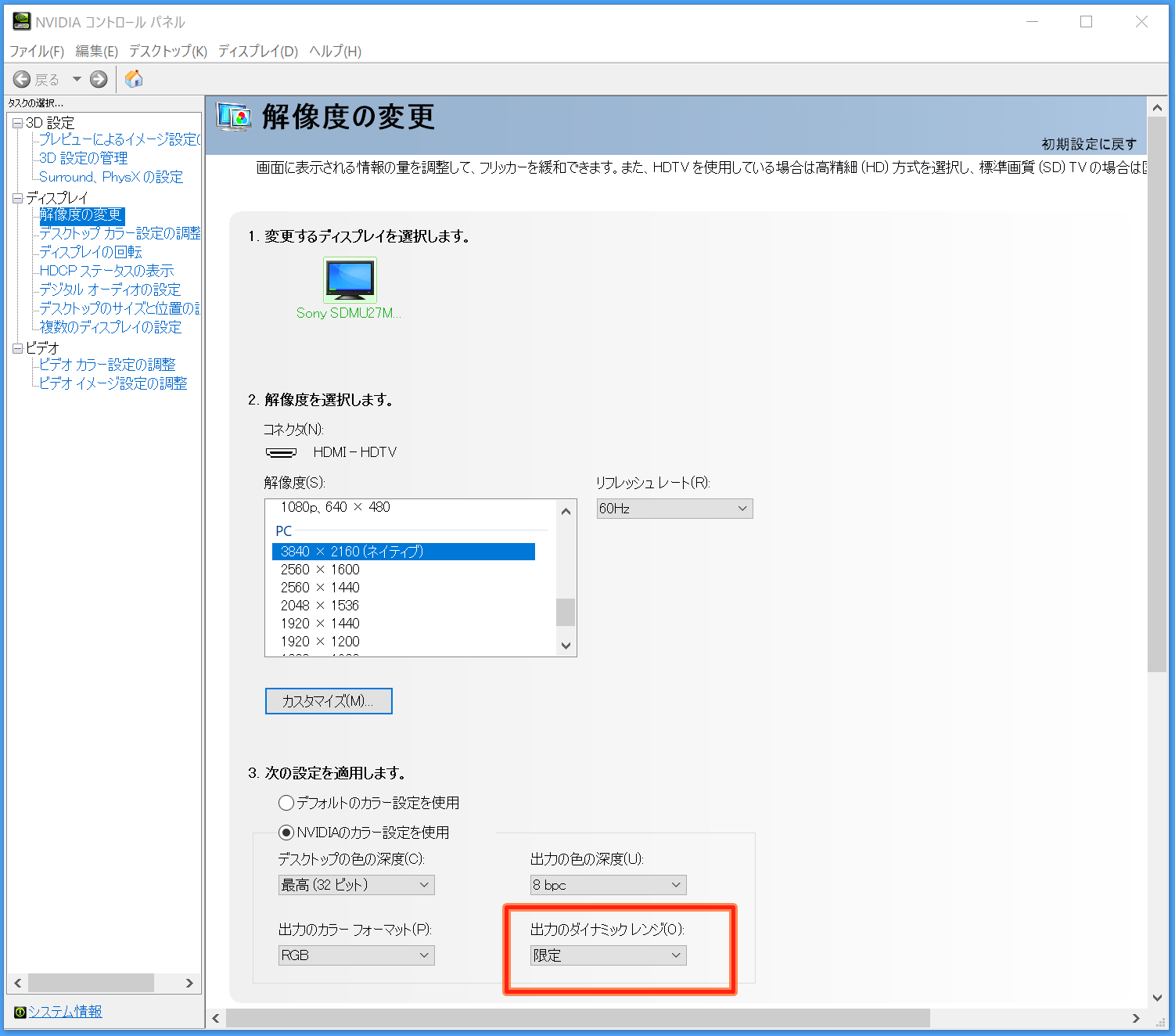The image size is (1175, 1036).
Task: Open the システム情報 link
Action: coord(65,1012)
